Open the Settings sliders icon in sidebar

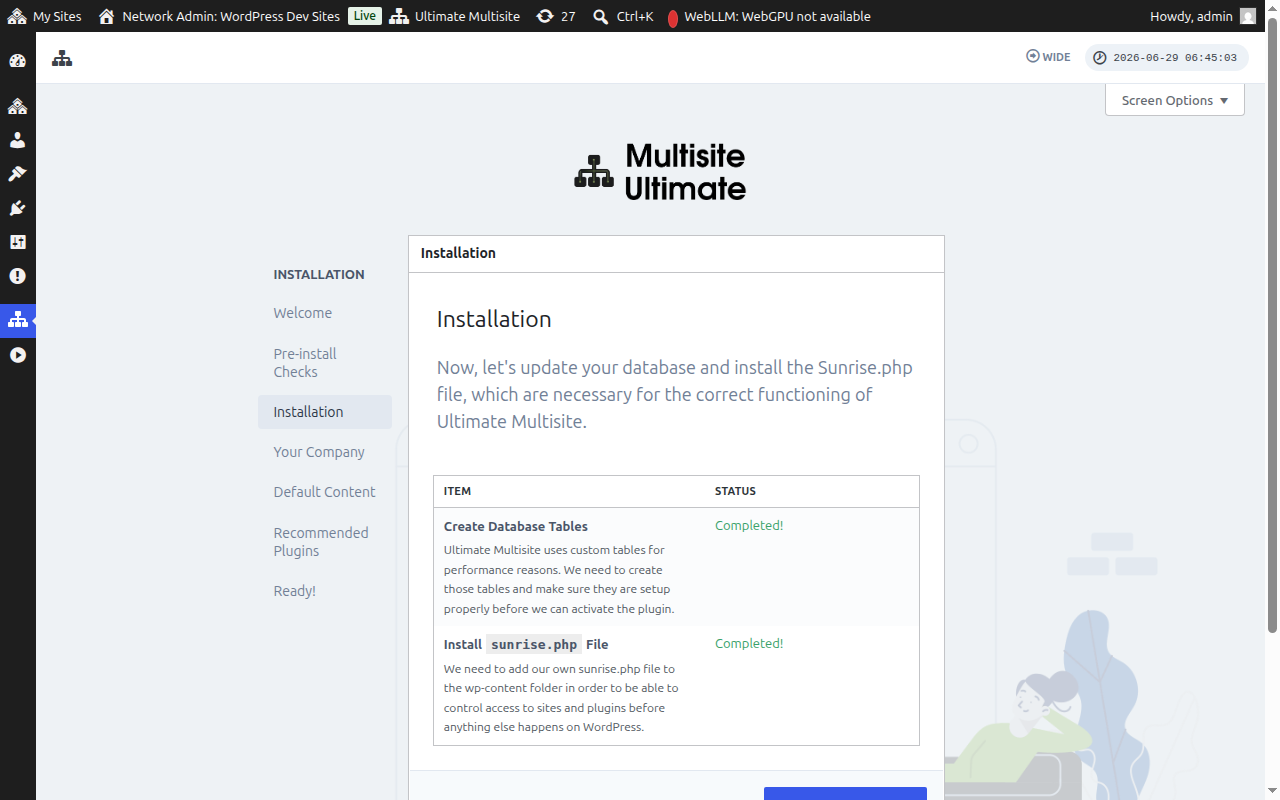coord(17,242)
